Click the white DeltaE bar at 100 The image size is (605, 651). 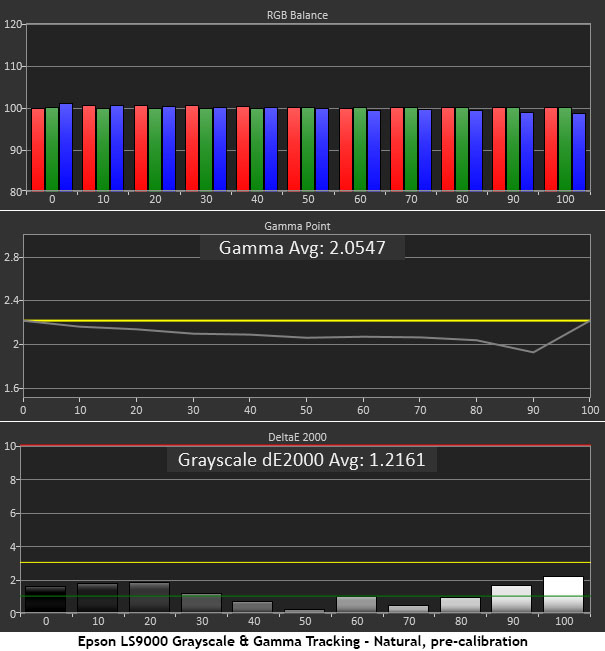click(562, 594)
